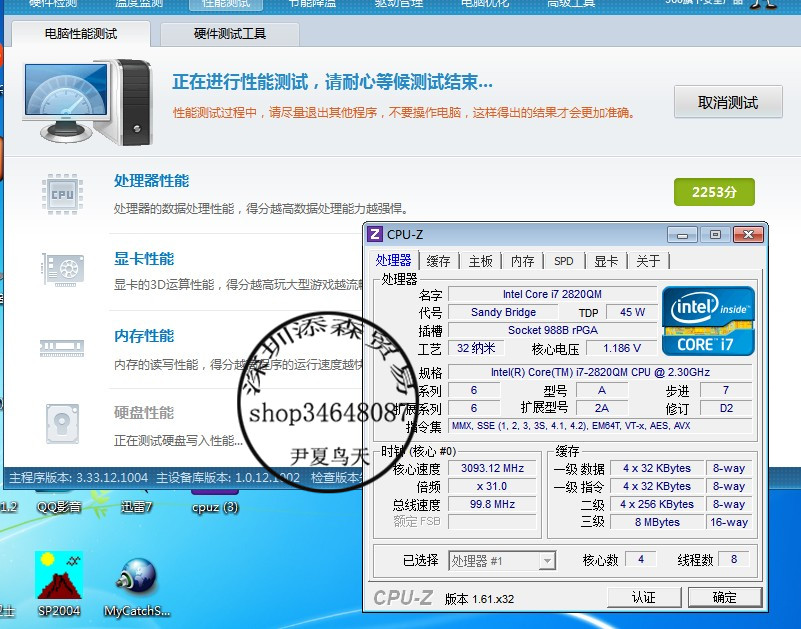Click the instruction set MMX, SSE field

click(x=600, y=425)
